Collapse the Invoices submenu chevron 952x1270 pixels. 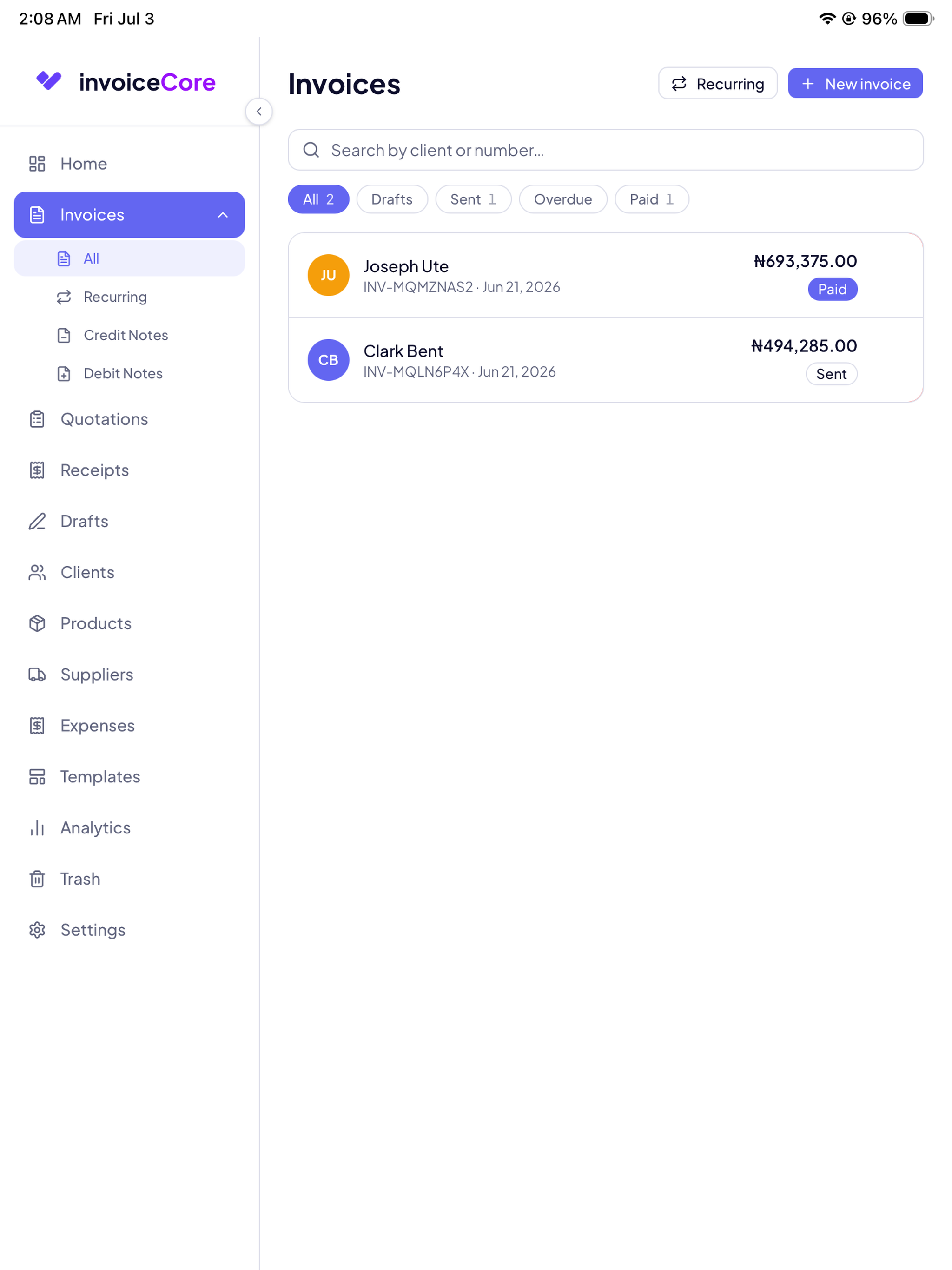[223, 215]
